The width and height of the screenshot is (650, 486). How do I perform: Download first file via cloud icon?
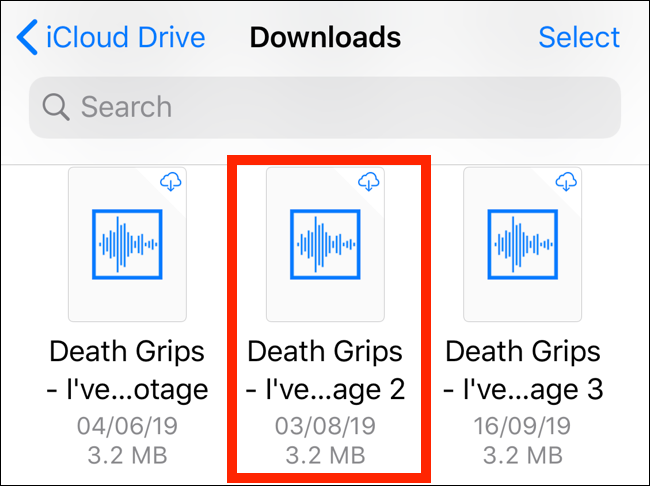click(x=172, y=181)
